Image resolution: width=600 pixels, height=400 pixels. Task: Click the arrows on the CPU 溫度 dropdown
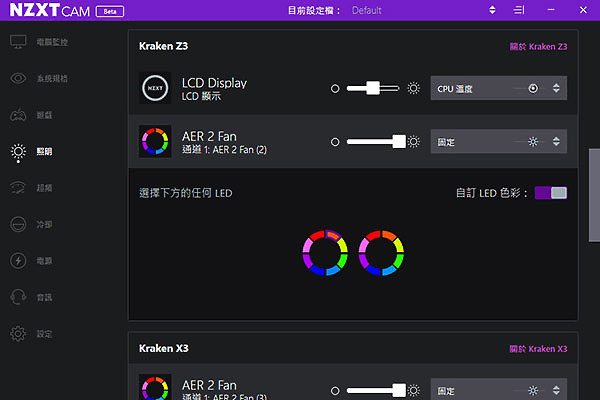556,88
